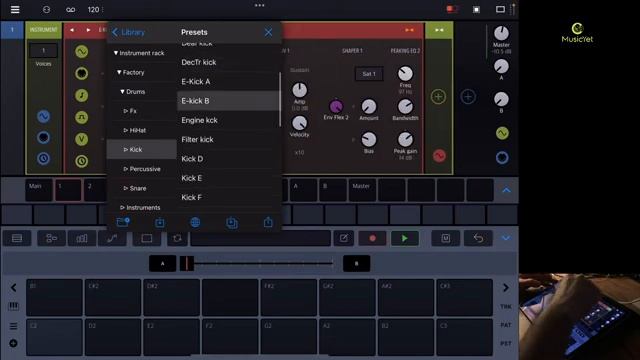640x360 pixels.
Task: Adjust the Master volume knob
Action: click(x=501, y=33)
